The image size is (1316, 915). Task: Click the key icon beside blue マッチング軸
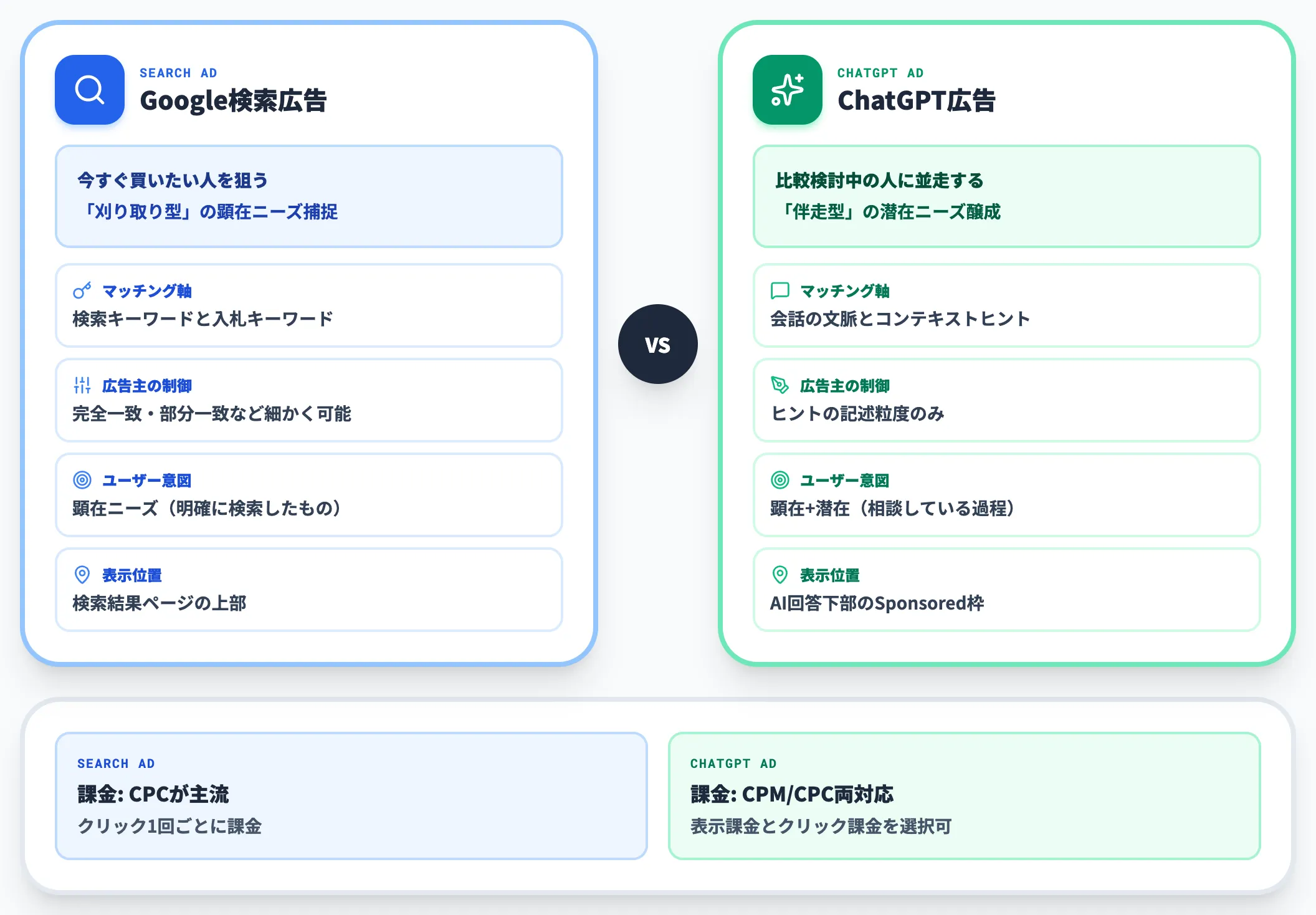tap(82, 290)
